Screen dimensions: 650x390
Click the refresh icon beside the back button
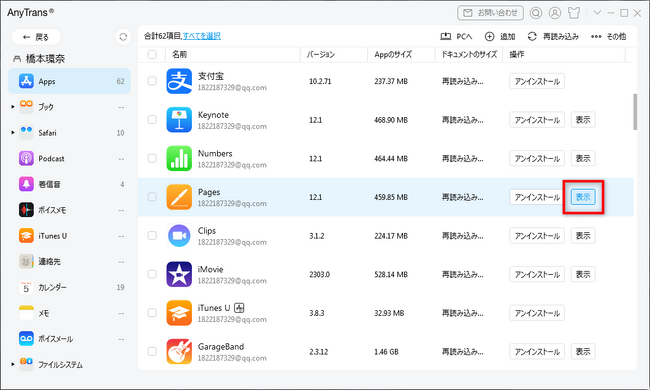[123, 37]
